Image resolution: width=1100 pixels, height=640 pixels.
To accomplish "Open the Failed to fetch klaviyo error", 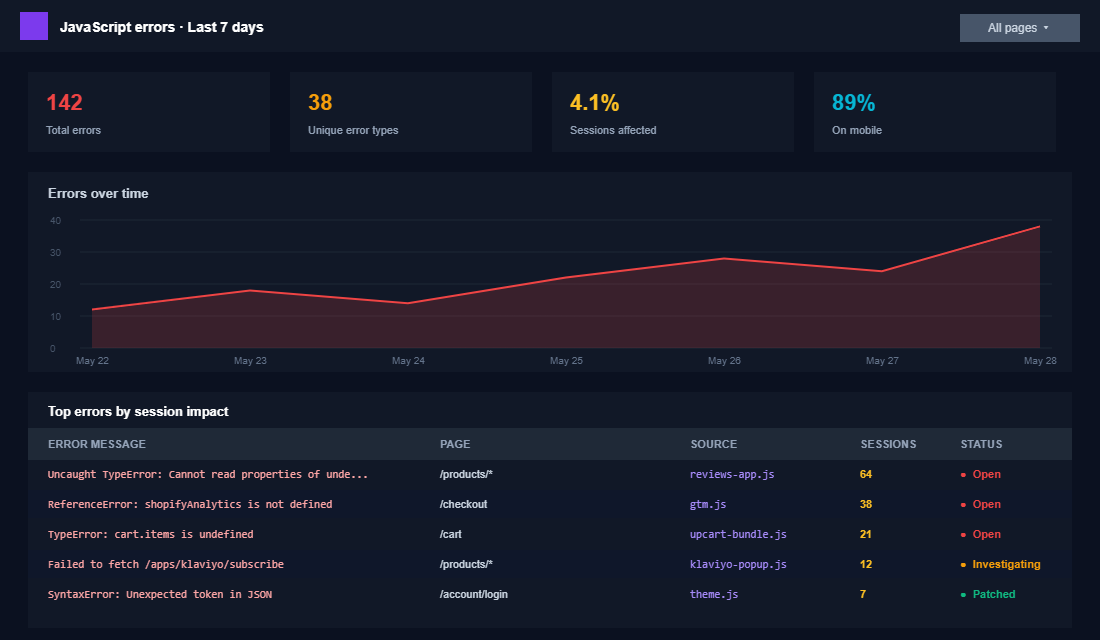I will pyautogui.click(x=166, y=564).
